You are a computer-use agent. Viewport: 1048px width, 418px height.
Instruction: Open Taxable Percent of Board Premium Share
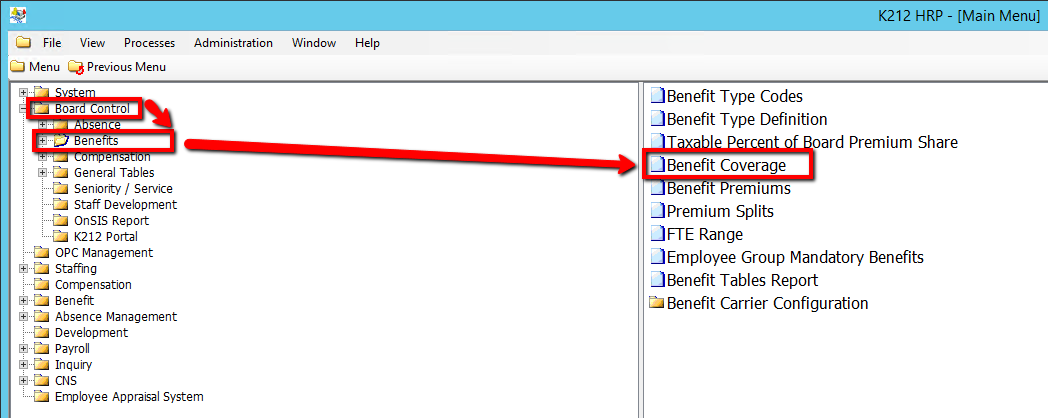pyautogui.click(x=812, y=142)
